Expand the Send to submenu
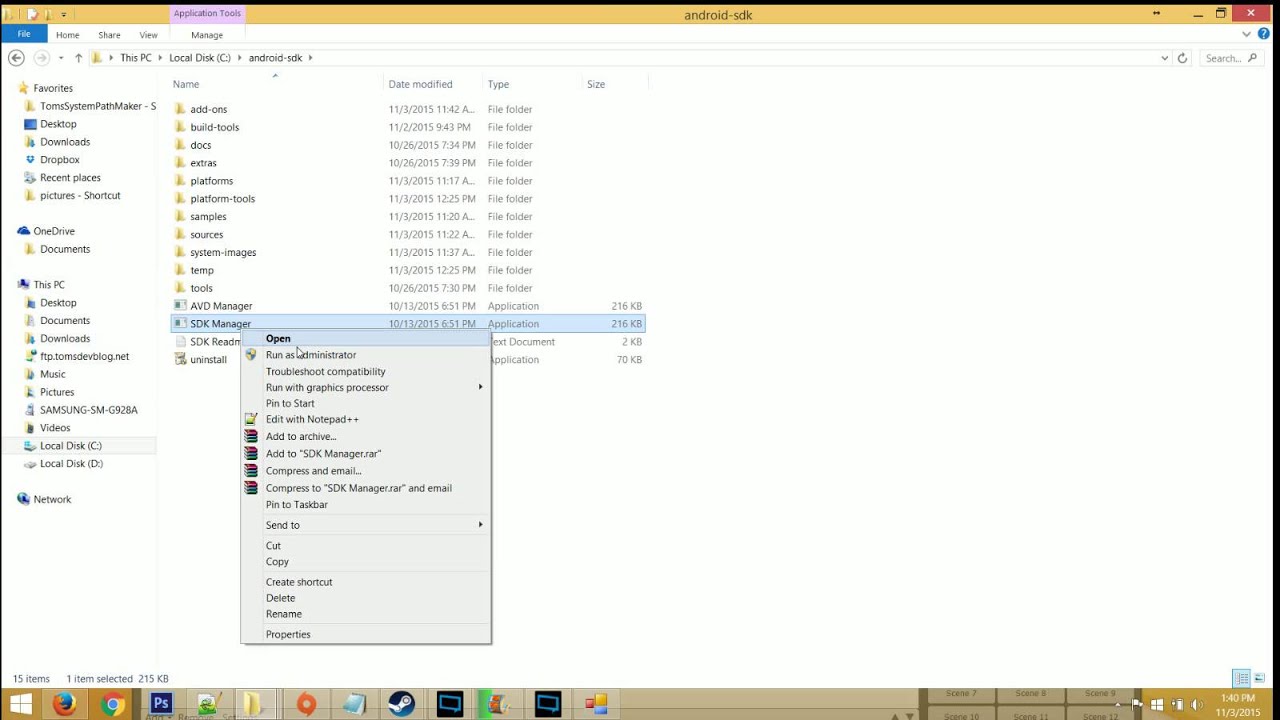 point(366,525)
